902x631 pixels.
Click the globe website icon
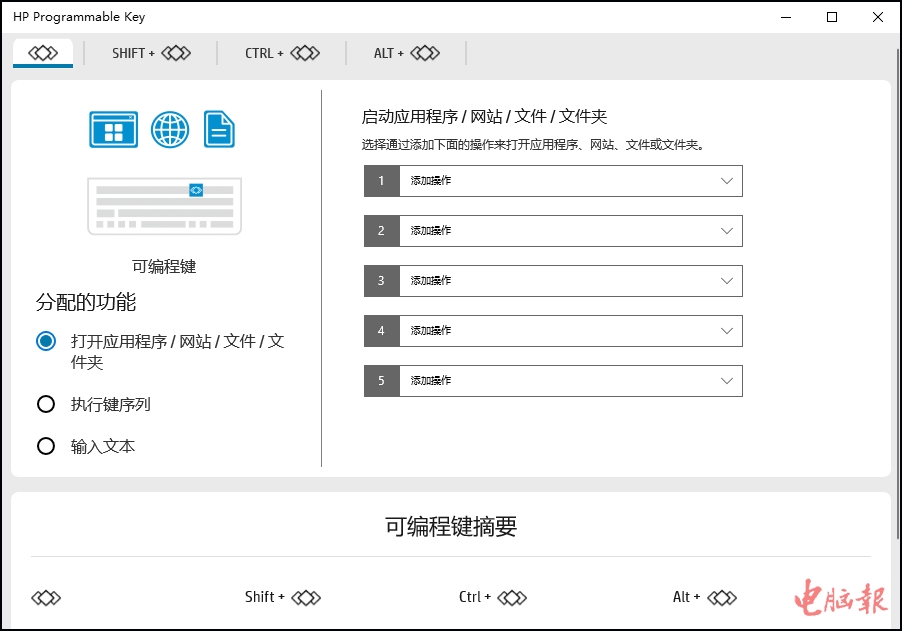click(x=170, y=130)
